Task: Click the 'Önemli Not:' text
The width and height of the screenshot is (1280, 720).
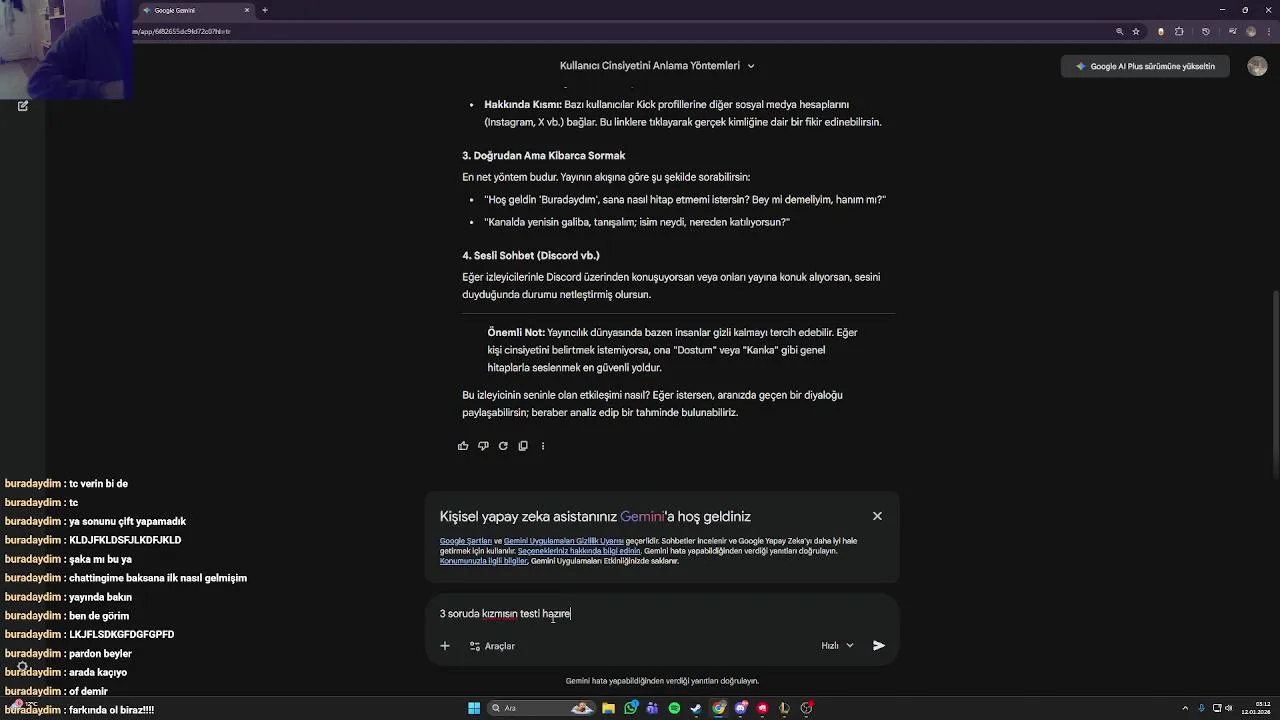Action: [x=516, y=333]
